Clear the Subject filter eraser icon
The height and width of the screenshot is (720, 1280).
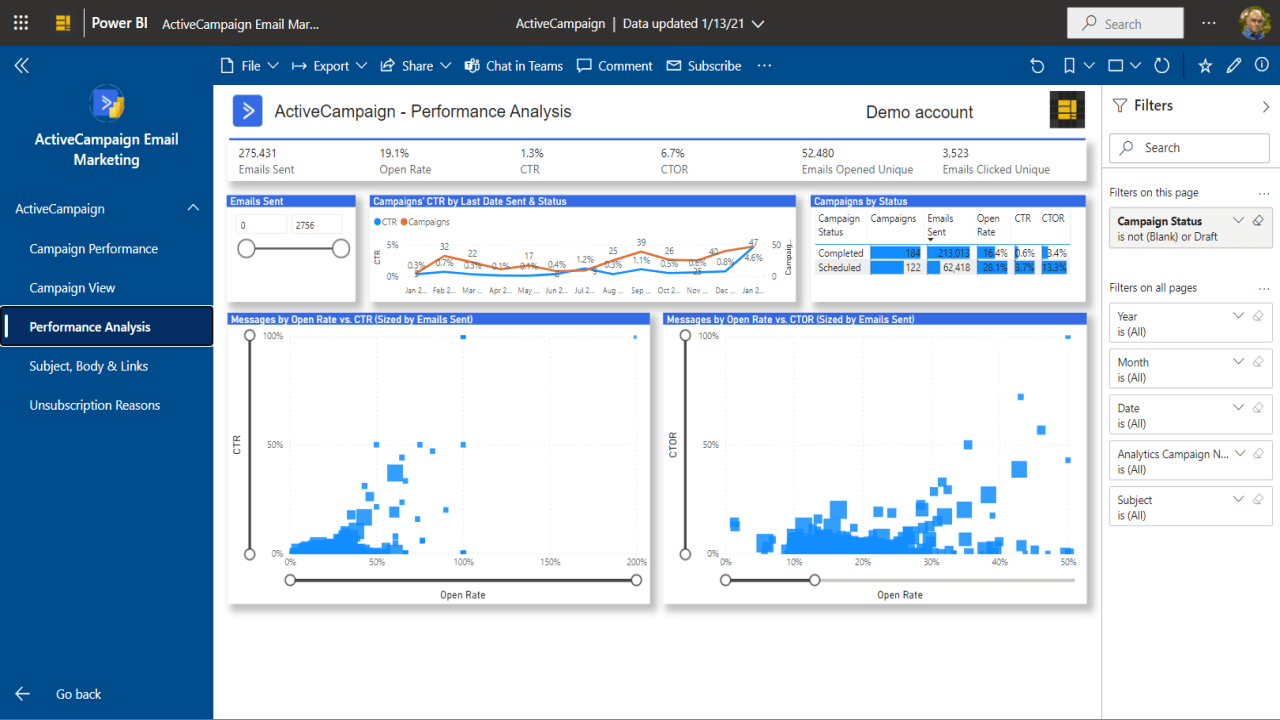click(x=1258, y=499)
